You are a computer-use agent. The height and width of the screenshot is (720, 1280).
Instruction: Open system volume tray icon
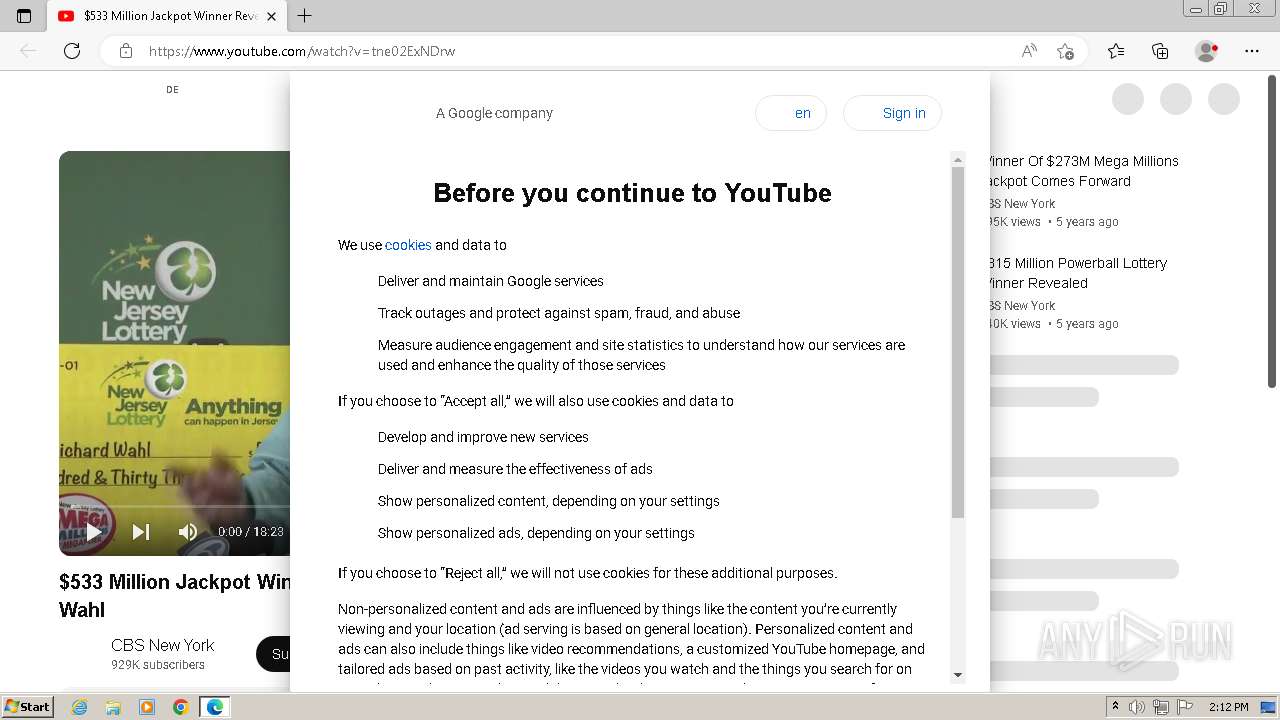pyautogui.click(x=1136, y=707)
